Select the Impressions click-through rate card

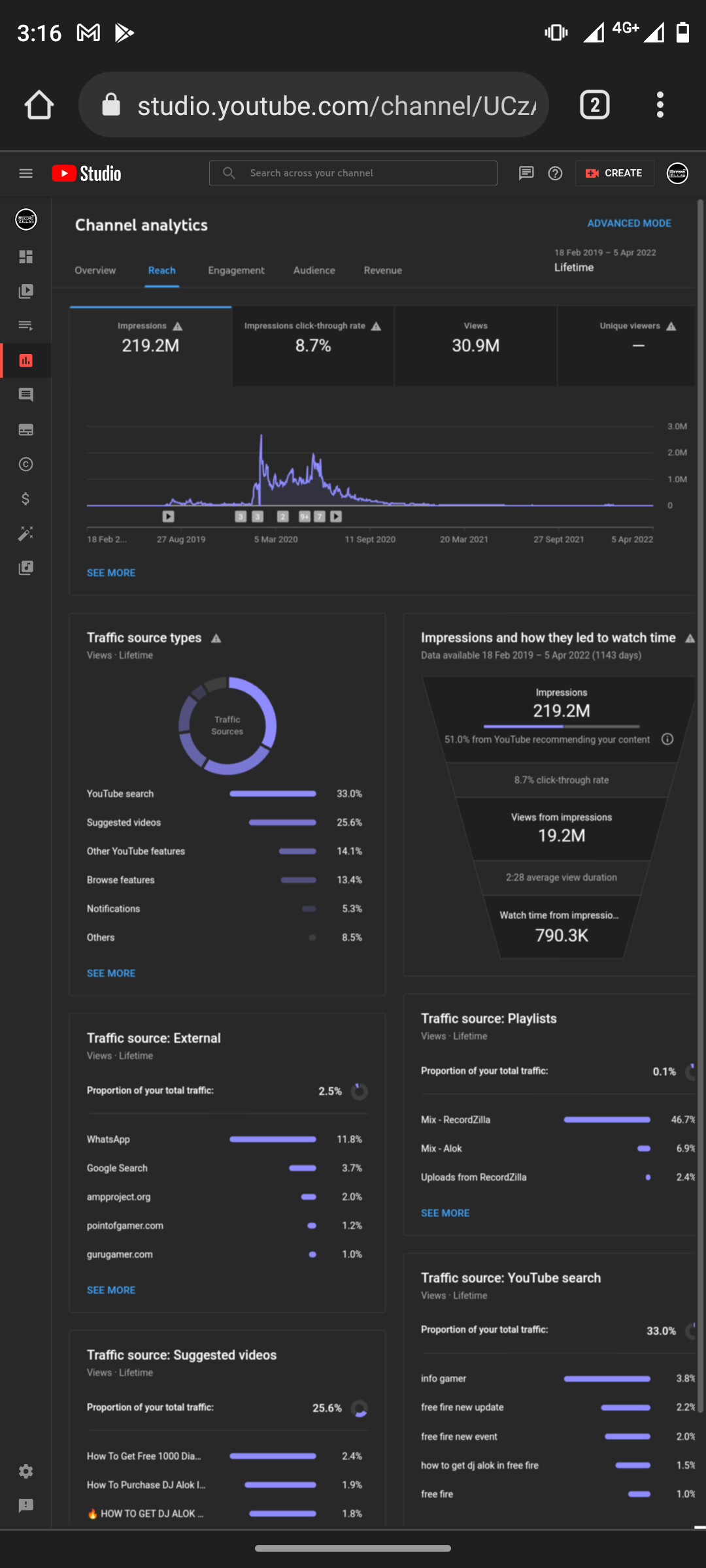coord(313,346)
